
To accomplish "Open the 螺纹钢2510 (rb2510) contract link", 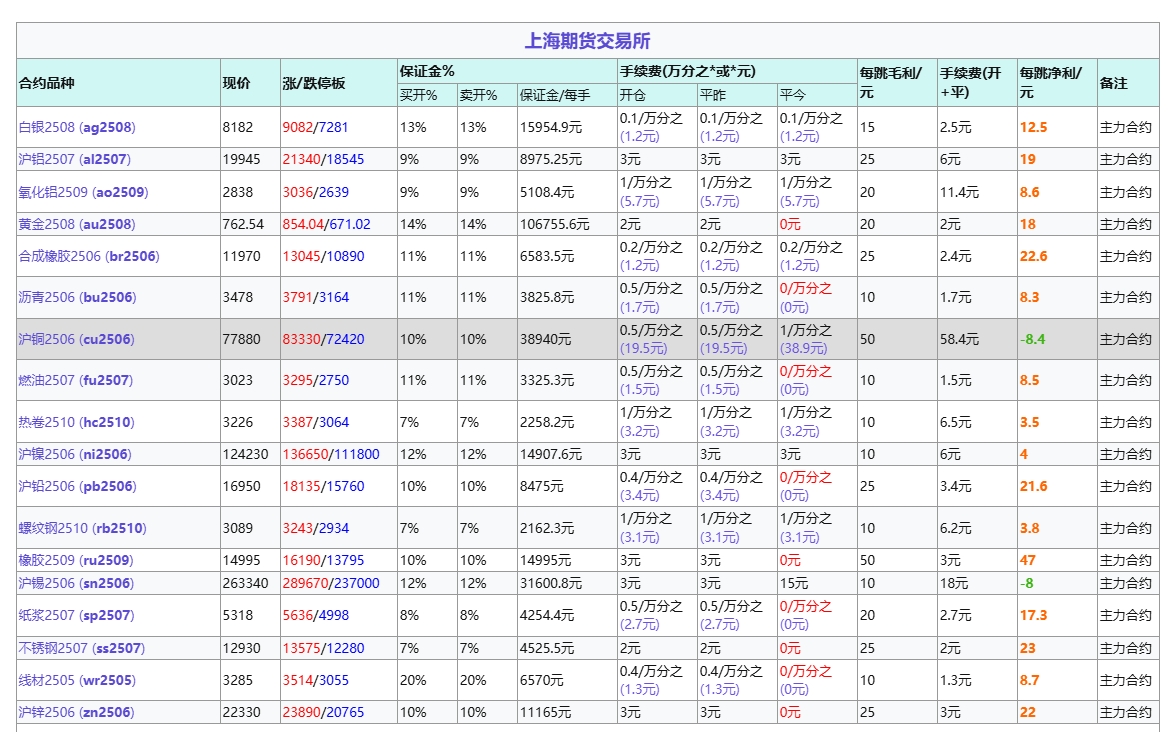I will (82, 528).
